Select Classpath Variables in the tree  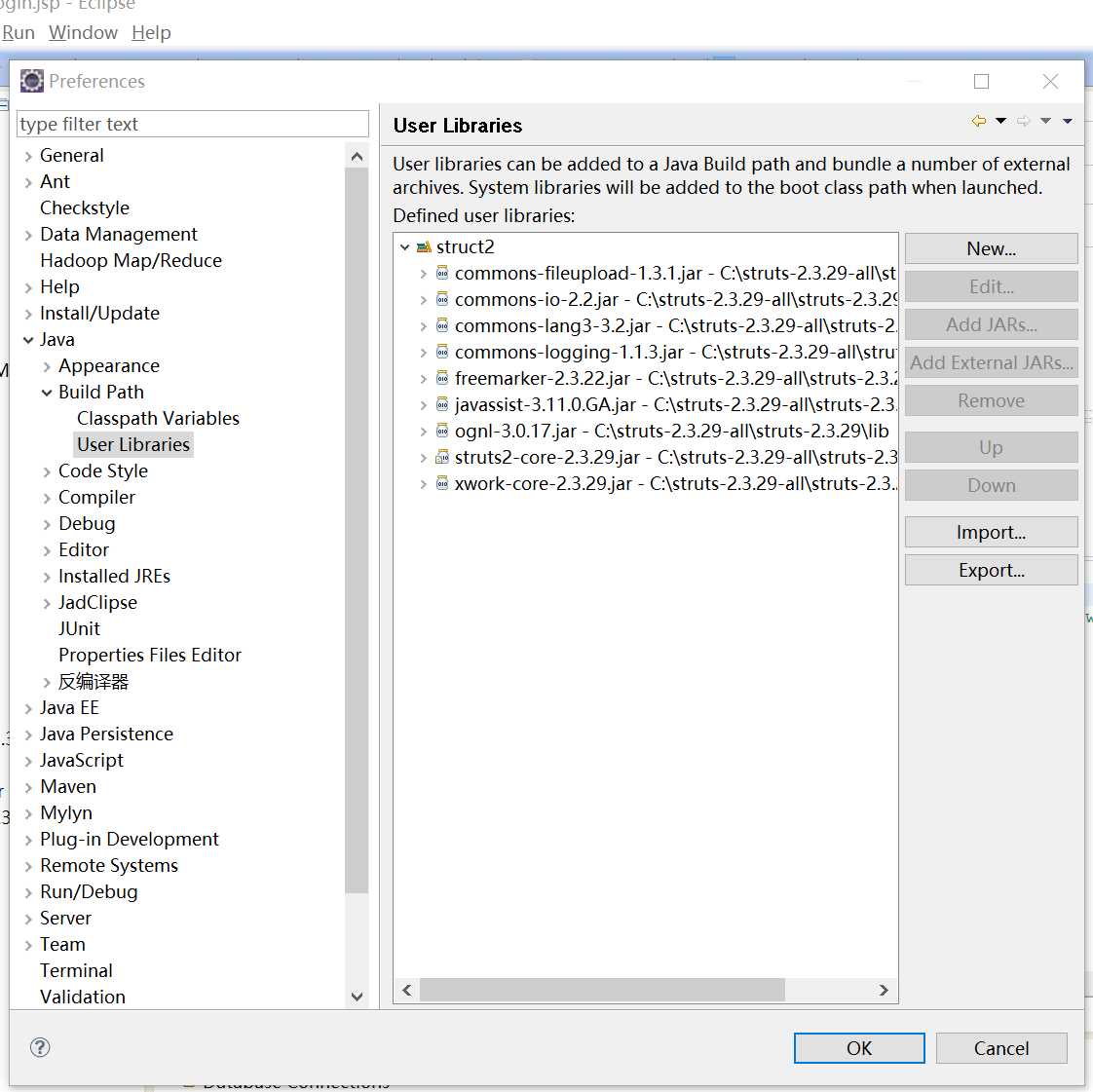point(158,418)
